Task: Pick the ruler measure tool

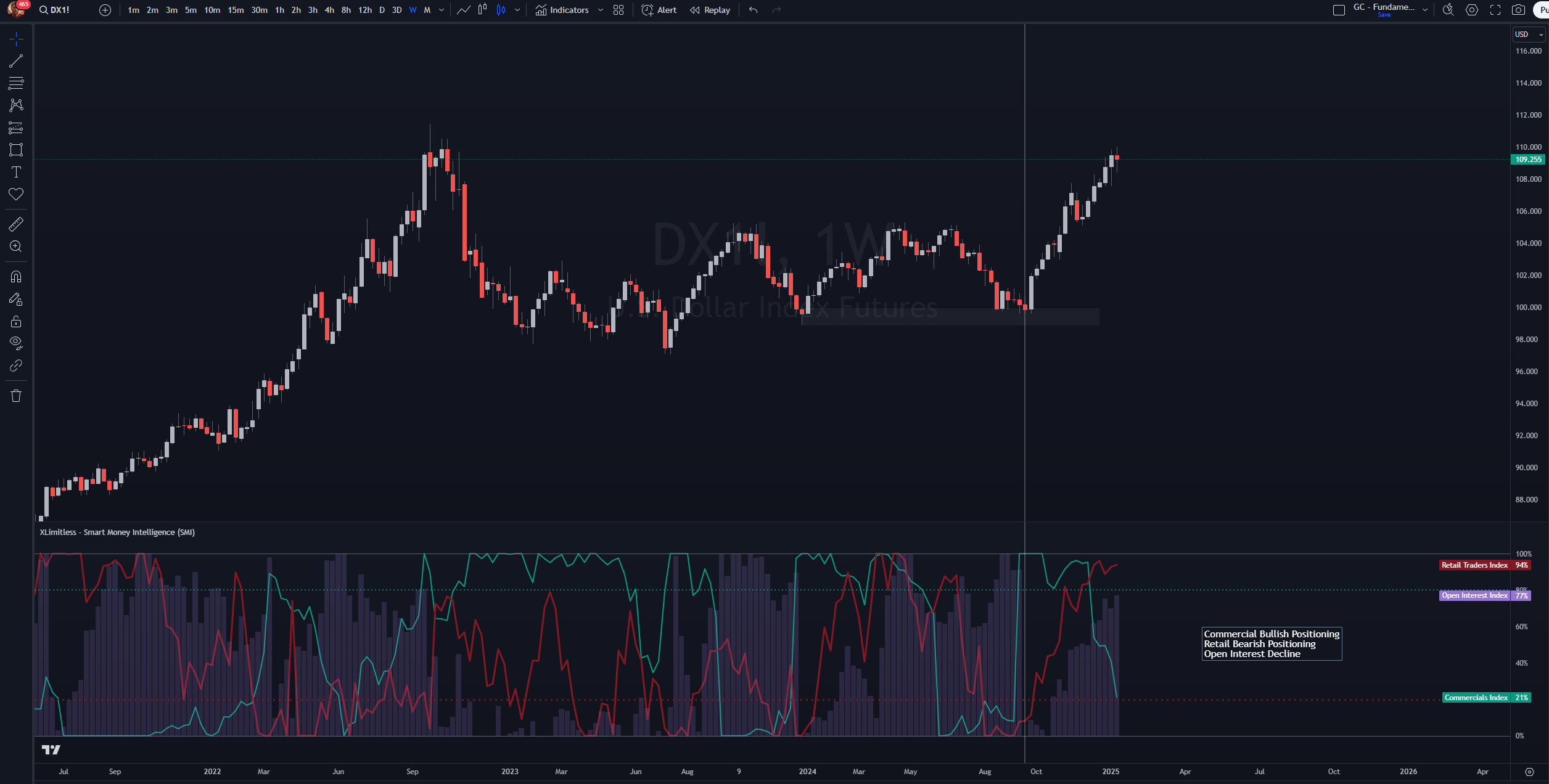Action: click(16, 224)
